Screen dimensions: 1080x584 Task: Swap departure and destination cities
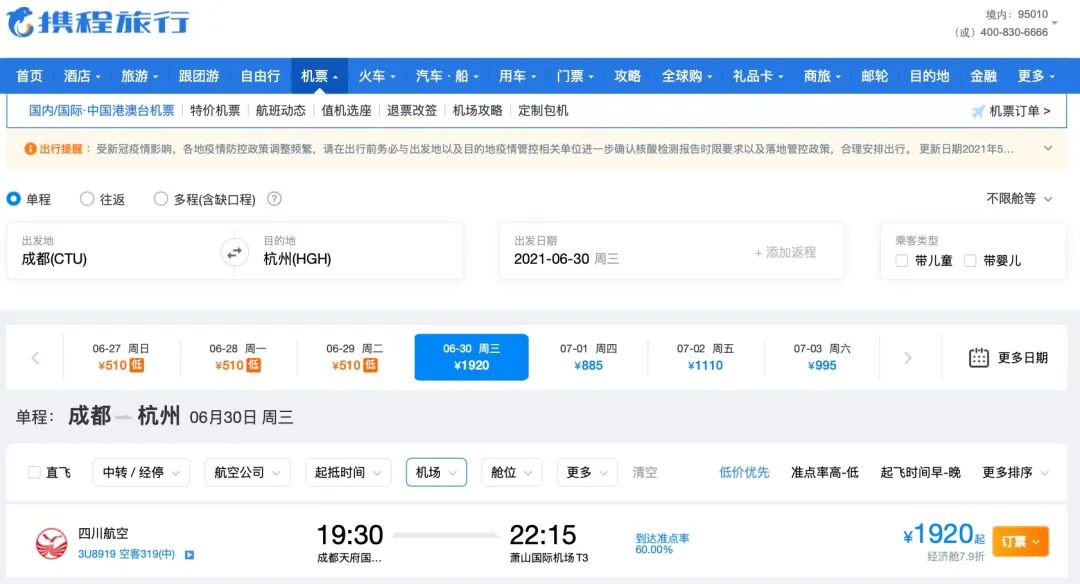tap(234, 251)
